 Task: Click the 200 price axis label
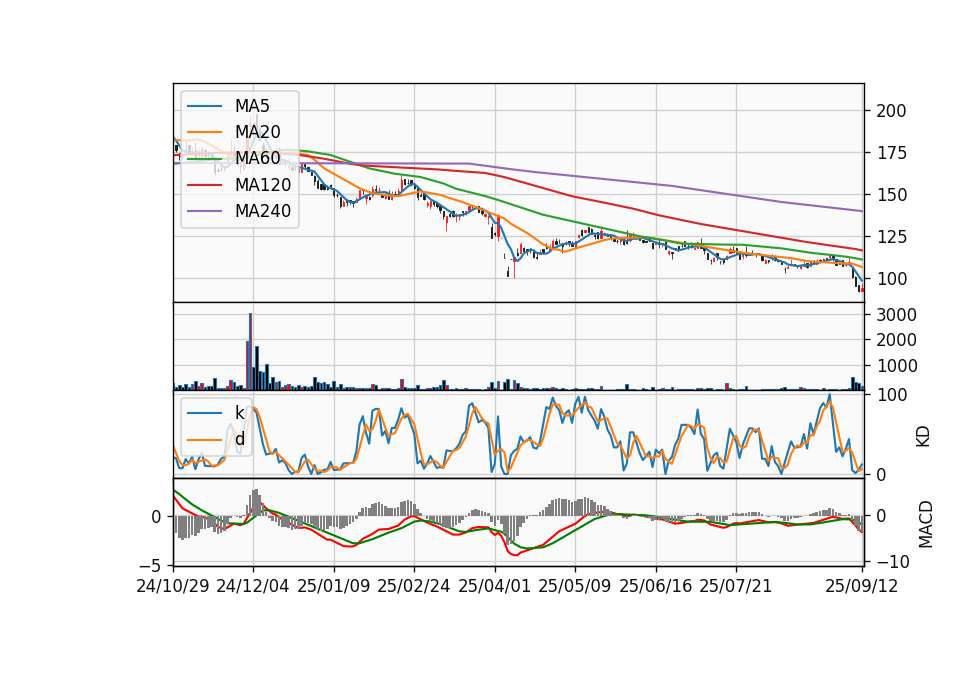pyautogui.click(x=891, y=111)
